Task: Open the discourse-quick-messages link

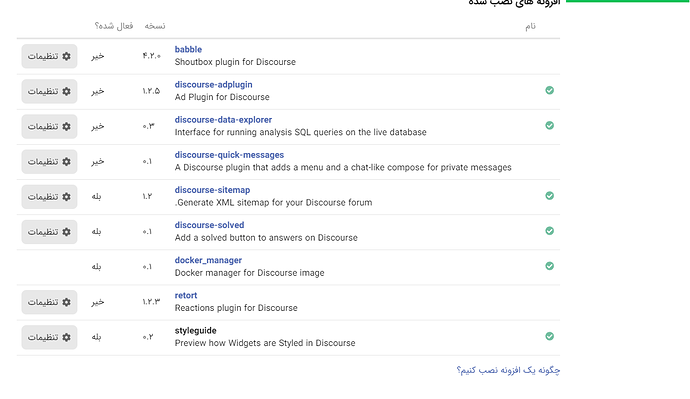Action: [x=229, y=155]
